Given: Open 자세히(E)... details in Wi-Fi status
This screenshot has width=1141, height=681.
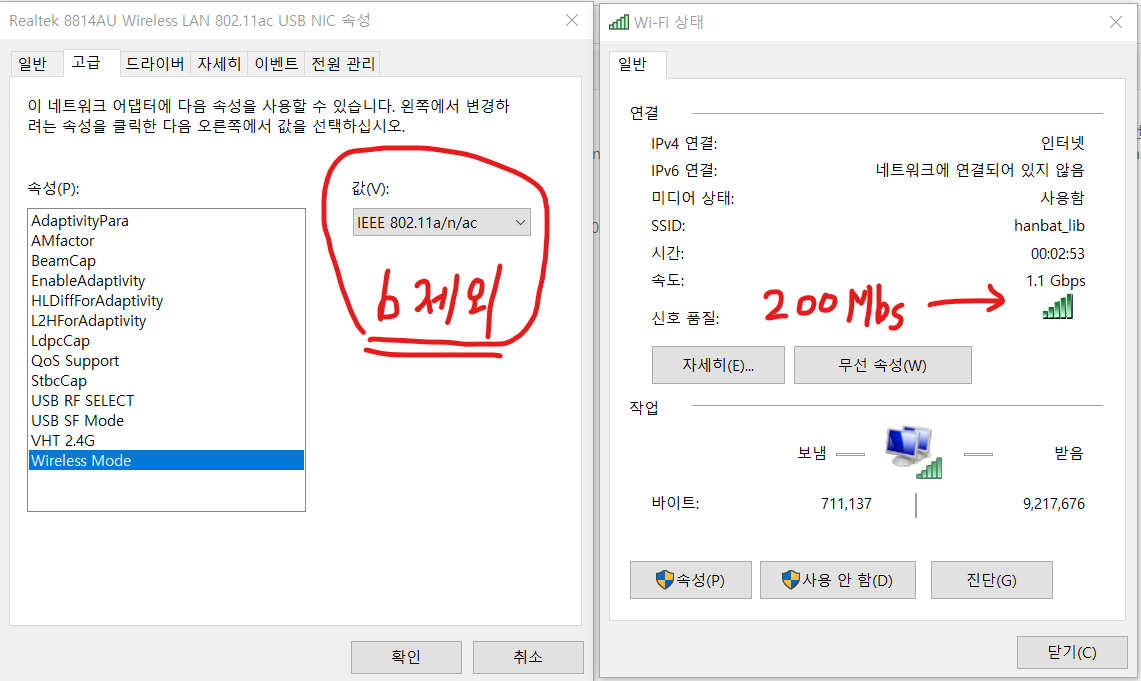Looking at the screenshot, I should (718, 365).
